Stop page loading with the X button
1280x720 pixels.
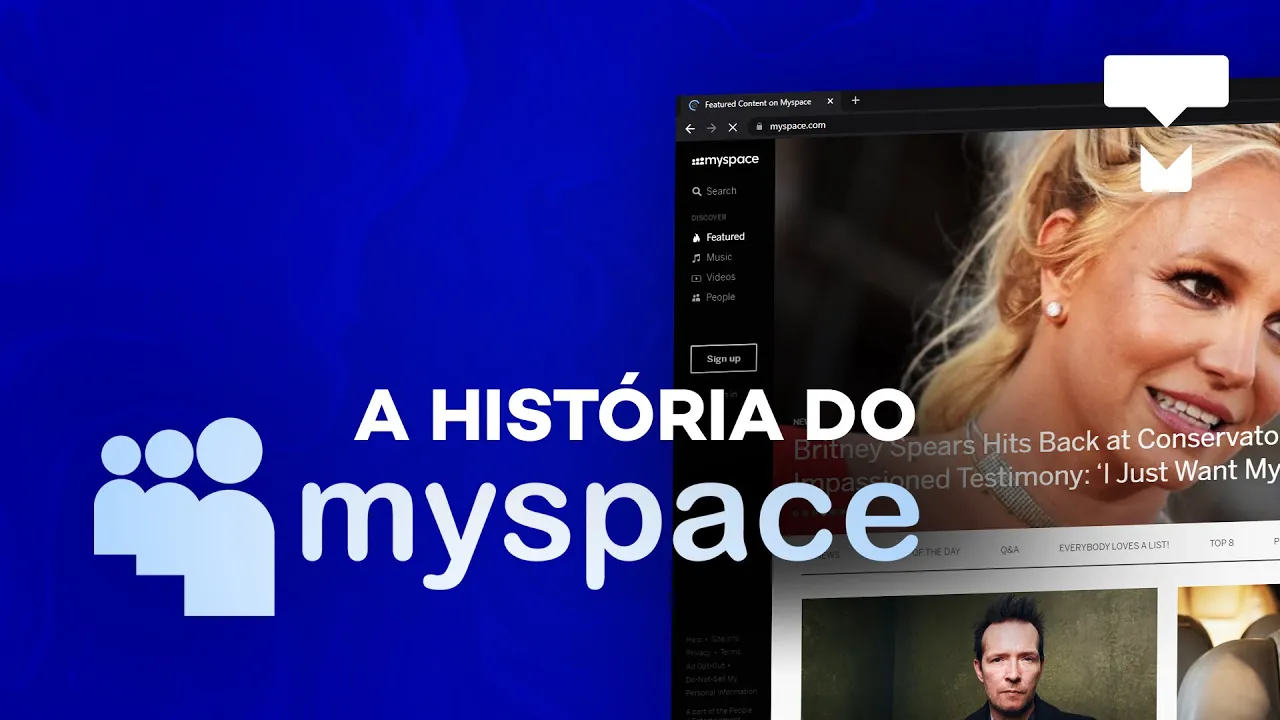click(732, 128)
